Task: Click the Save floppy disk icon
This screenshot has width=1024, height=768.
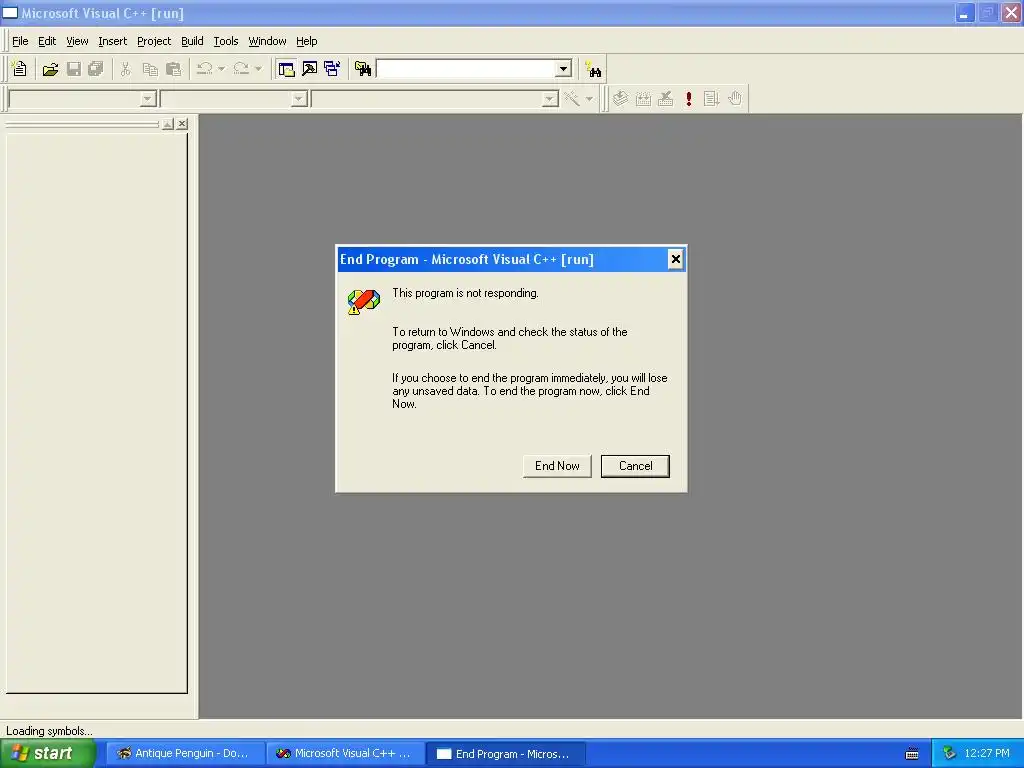Action: [74, 69]
